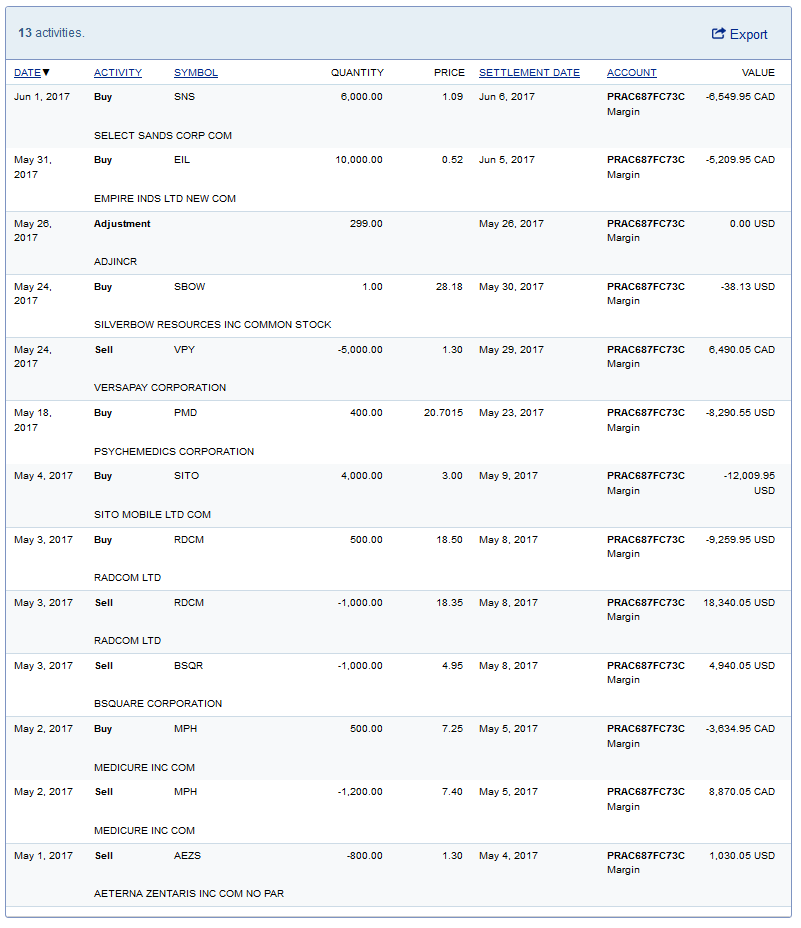This screenshot has width=801, height=928.
Task: Click the AEZS sell row
Action: (400, 874)
